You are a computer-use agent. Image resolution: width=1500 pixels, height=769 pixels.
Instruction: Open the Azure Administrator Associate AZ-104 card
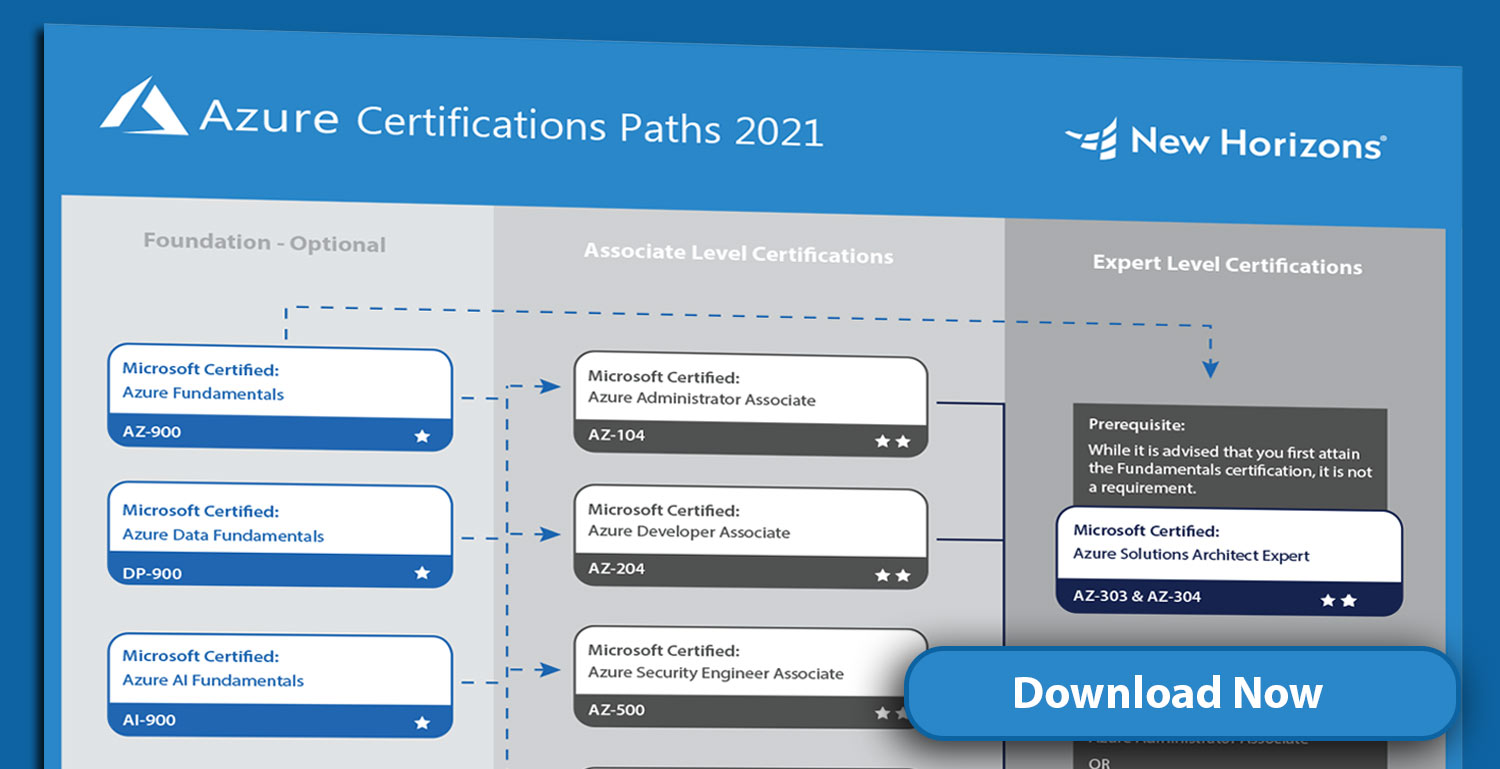pos(751,404)
